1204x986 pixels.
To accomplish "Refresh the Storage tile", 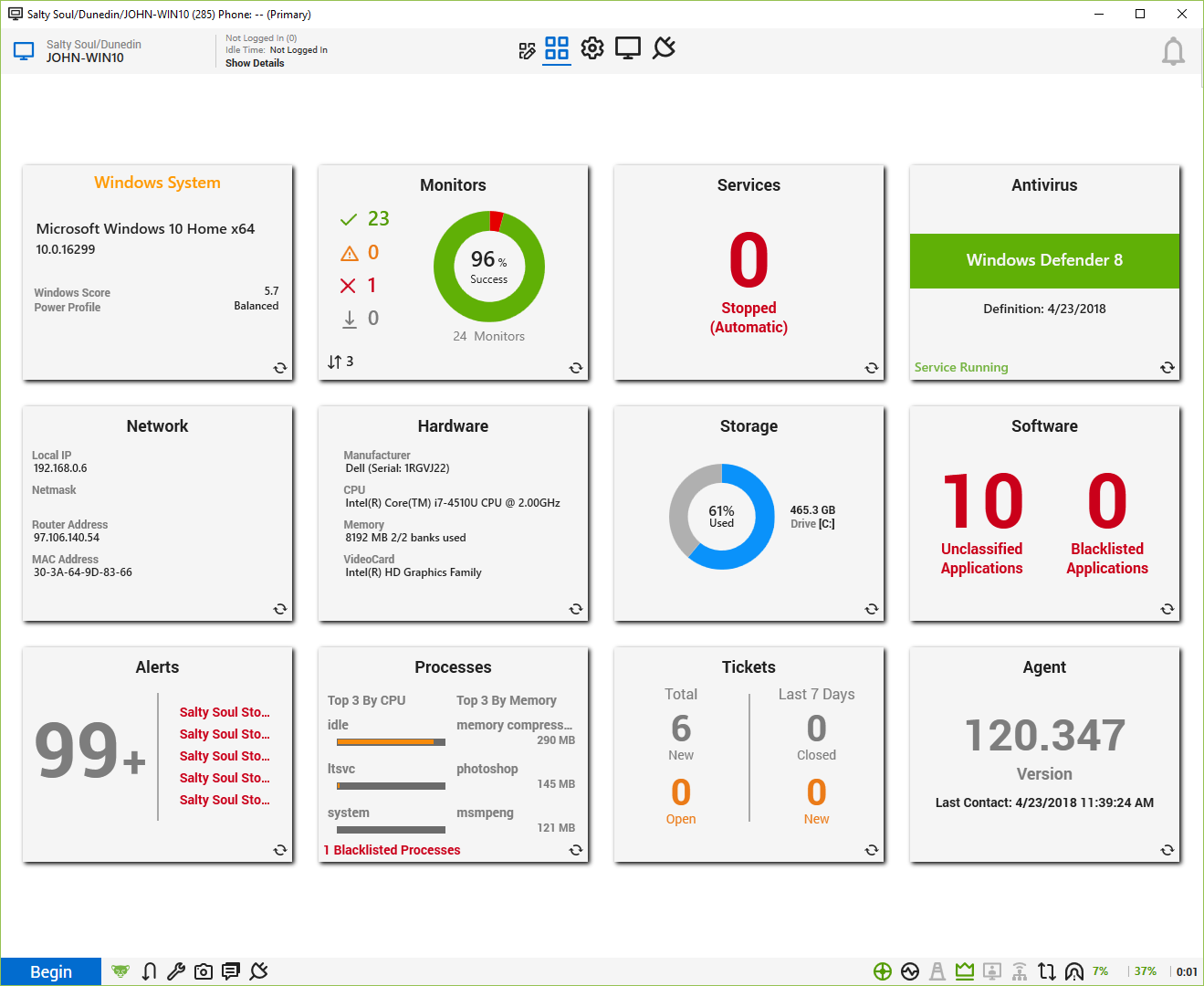I will pyautogui.click(x=872, y=609).
